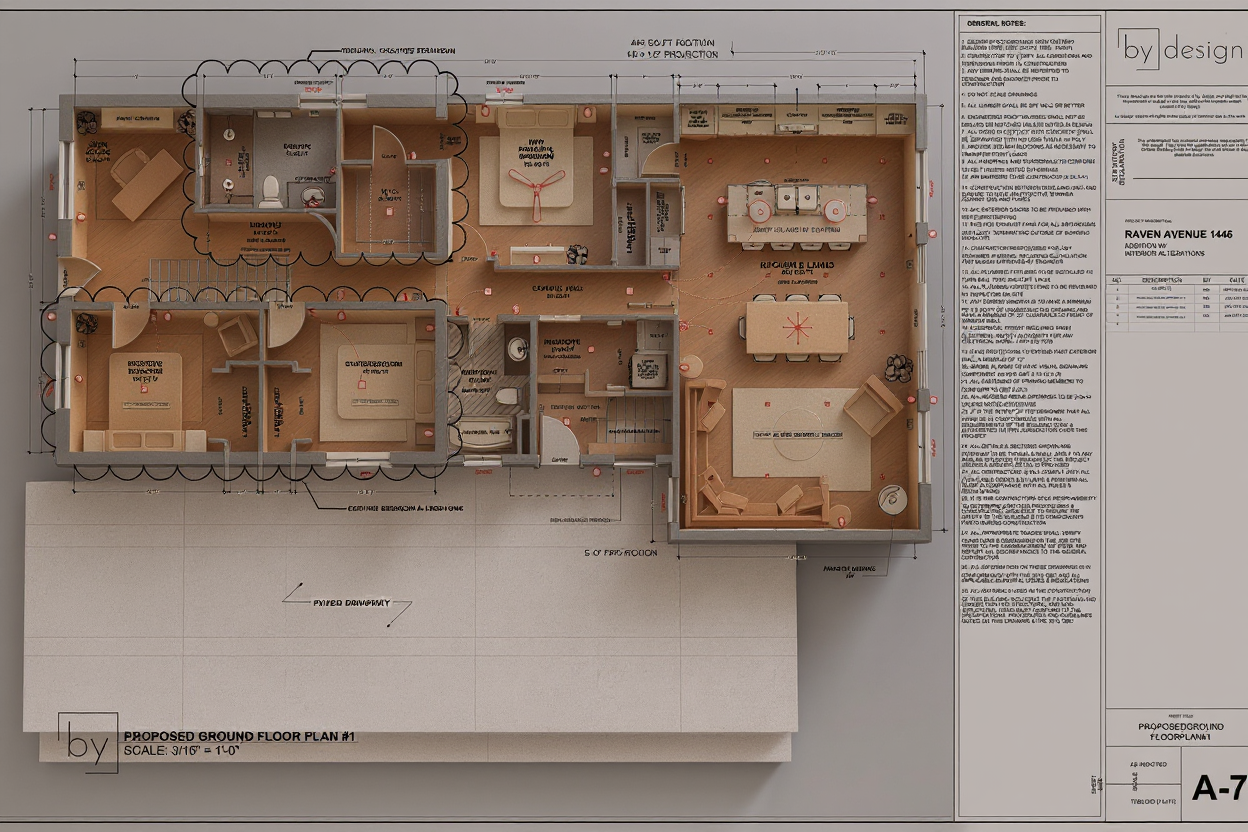Select the toilet in the upper-left bathroom

click(270, 190)
